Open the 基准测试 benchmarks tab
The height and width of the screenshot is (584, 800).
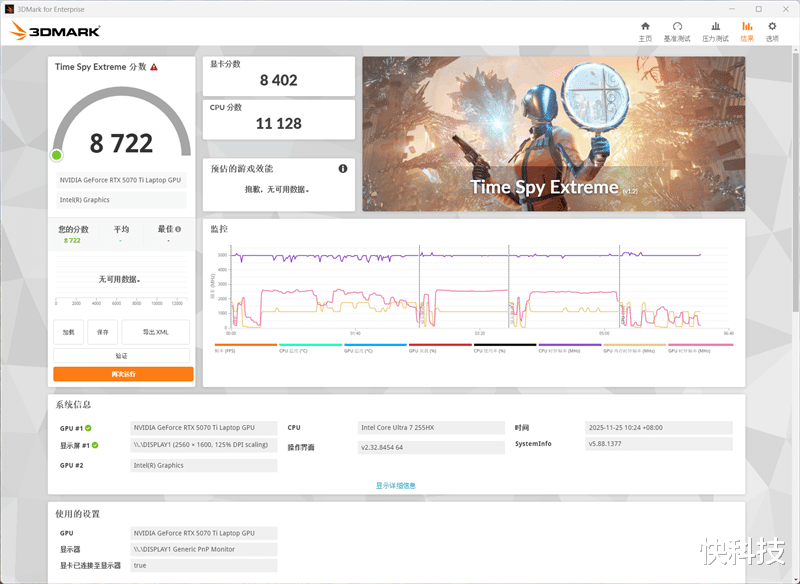(677, 32)
